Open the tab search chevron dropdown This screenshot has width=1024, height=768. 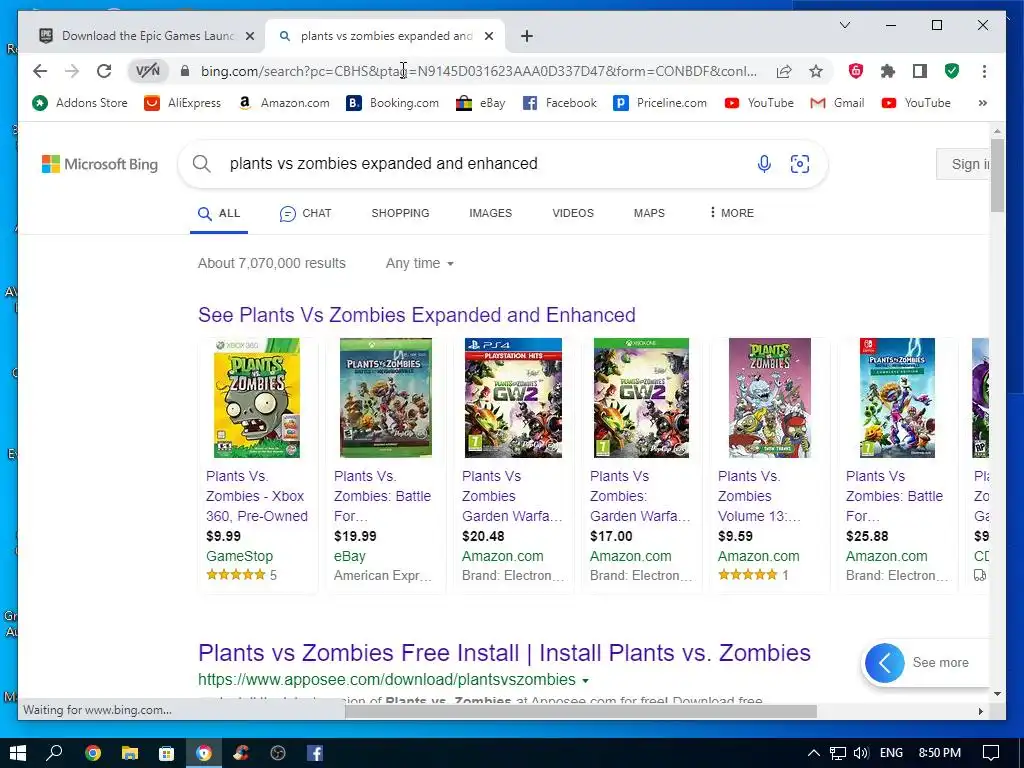pos(844,25)
